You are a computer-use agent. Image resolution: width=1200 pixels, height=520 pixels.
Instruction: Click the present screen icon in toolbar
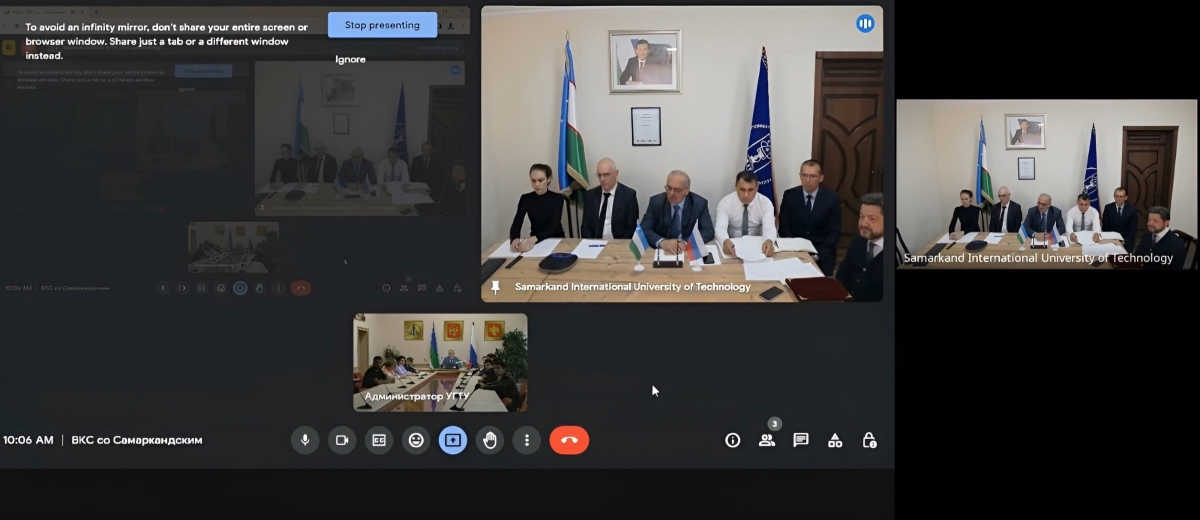point(453,440)
